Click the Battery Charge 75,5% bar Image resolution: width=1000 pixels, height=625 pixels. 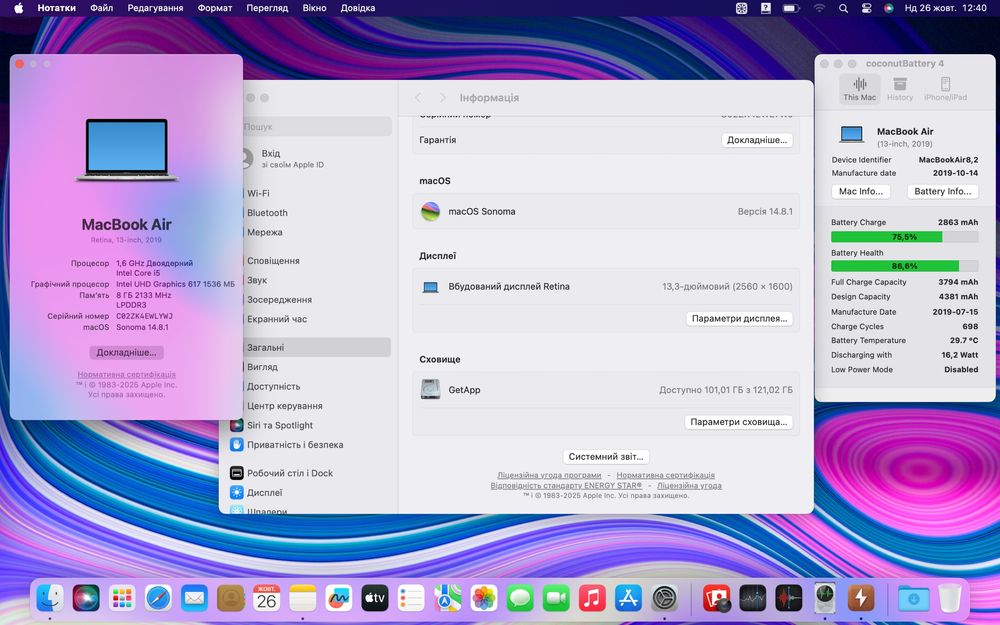904,237
